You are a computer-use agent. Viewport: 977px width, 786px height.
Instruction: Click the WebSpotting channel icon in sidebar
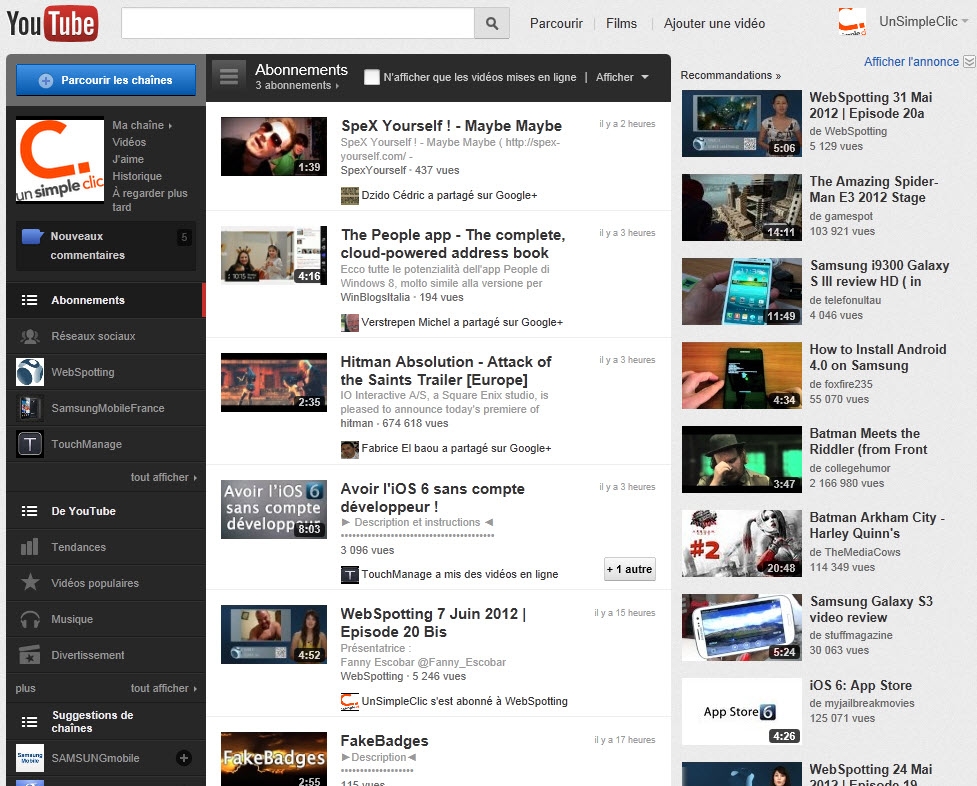click(30, 372)
